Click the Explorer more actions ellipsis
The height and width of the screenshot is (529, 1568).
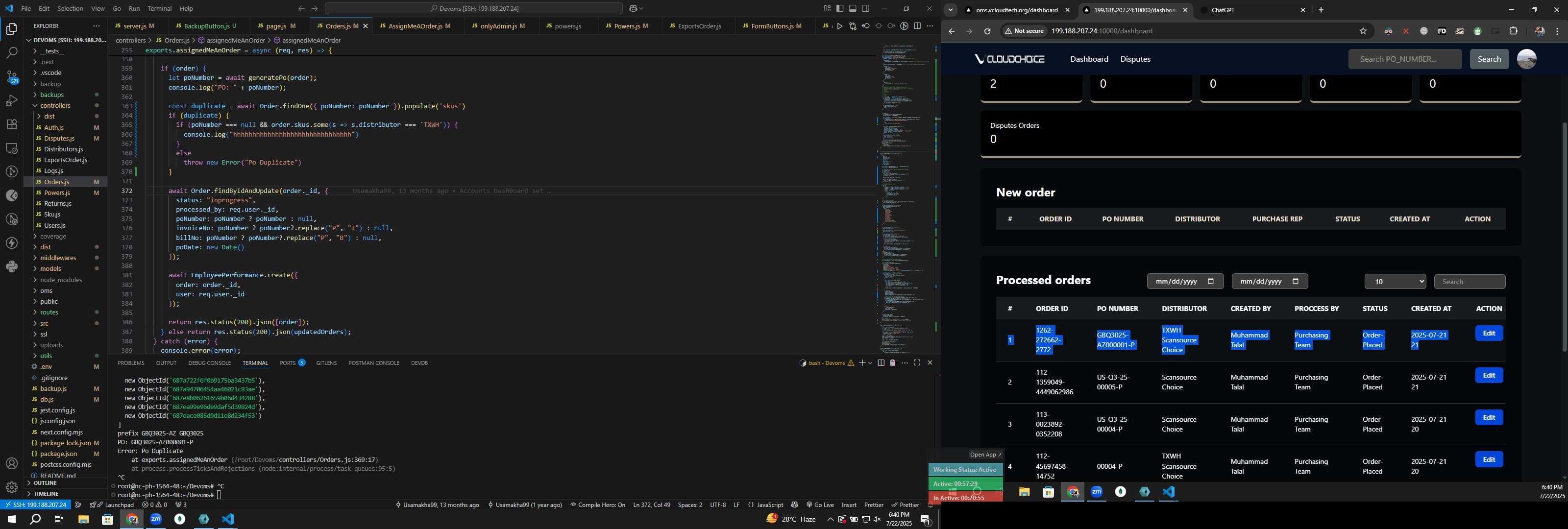(96, 26)
